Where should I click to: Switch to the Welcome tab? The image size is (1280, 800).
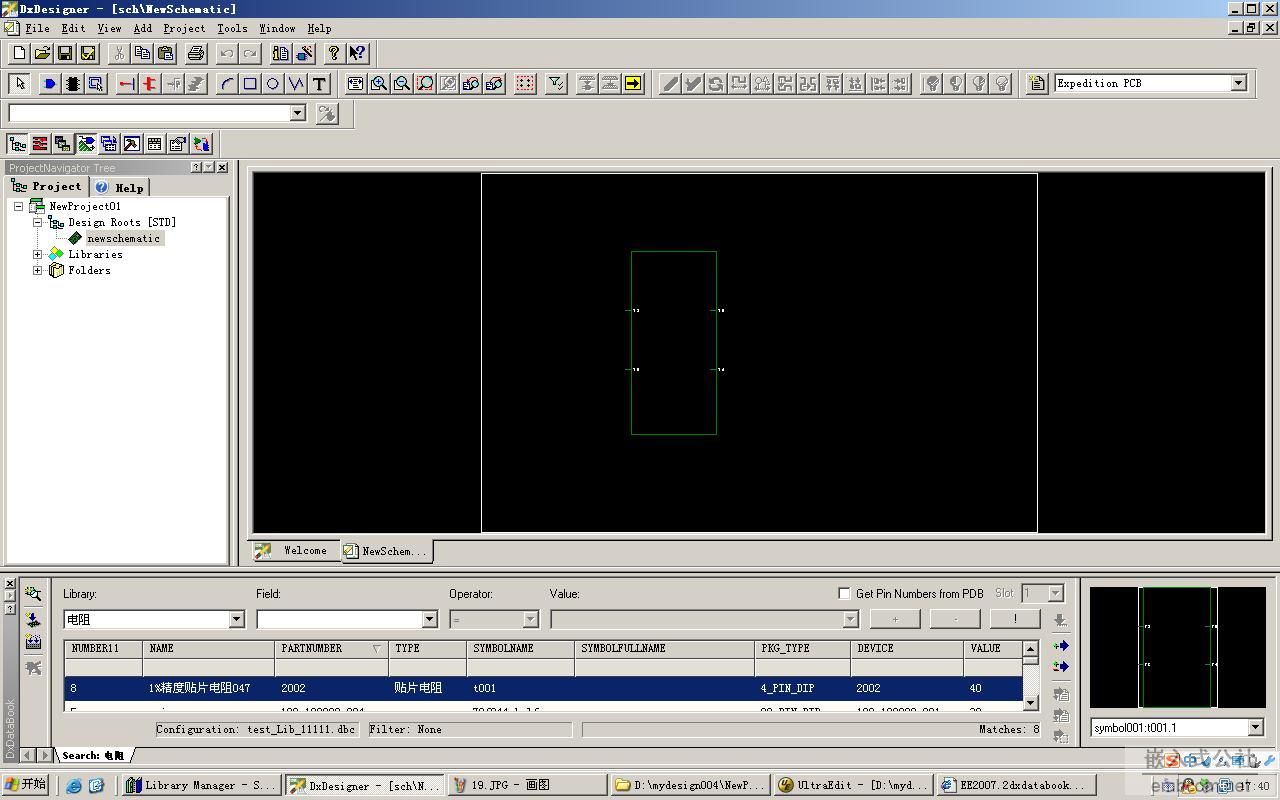click(x=296, y=551)
